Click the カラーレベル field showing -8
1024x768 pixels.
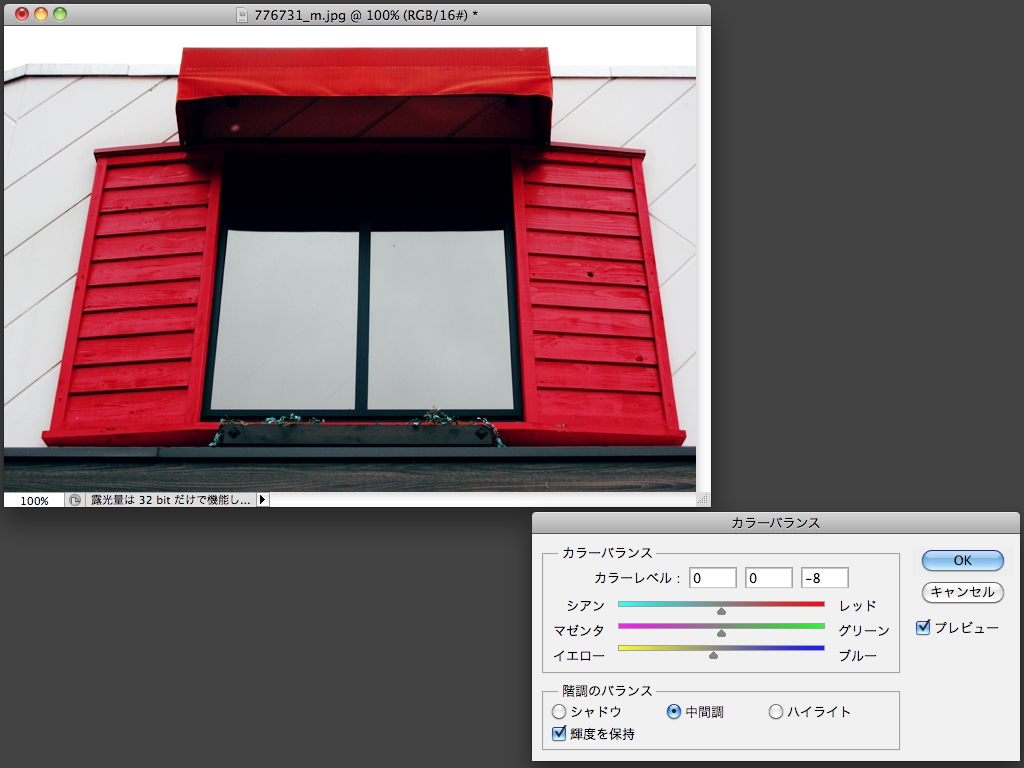pos(825,578)
